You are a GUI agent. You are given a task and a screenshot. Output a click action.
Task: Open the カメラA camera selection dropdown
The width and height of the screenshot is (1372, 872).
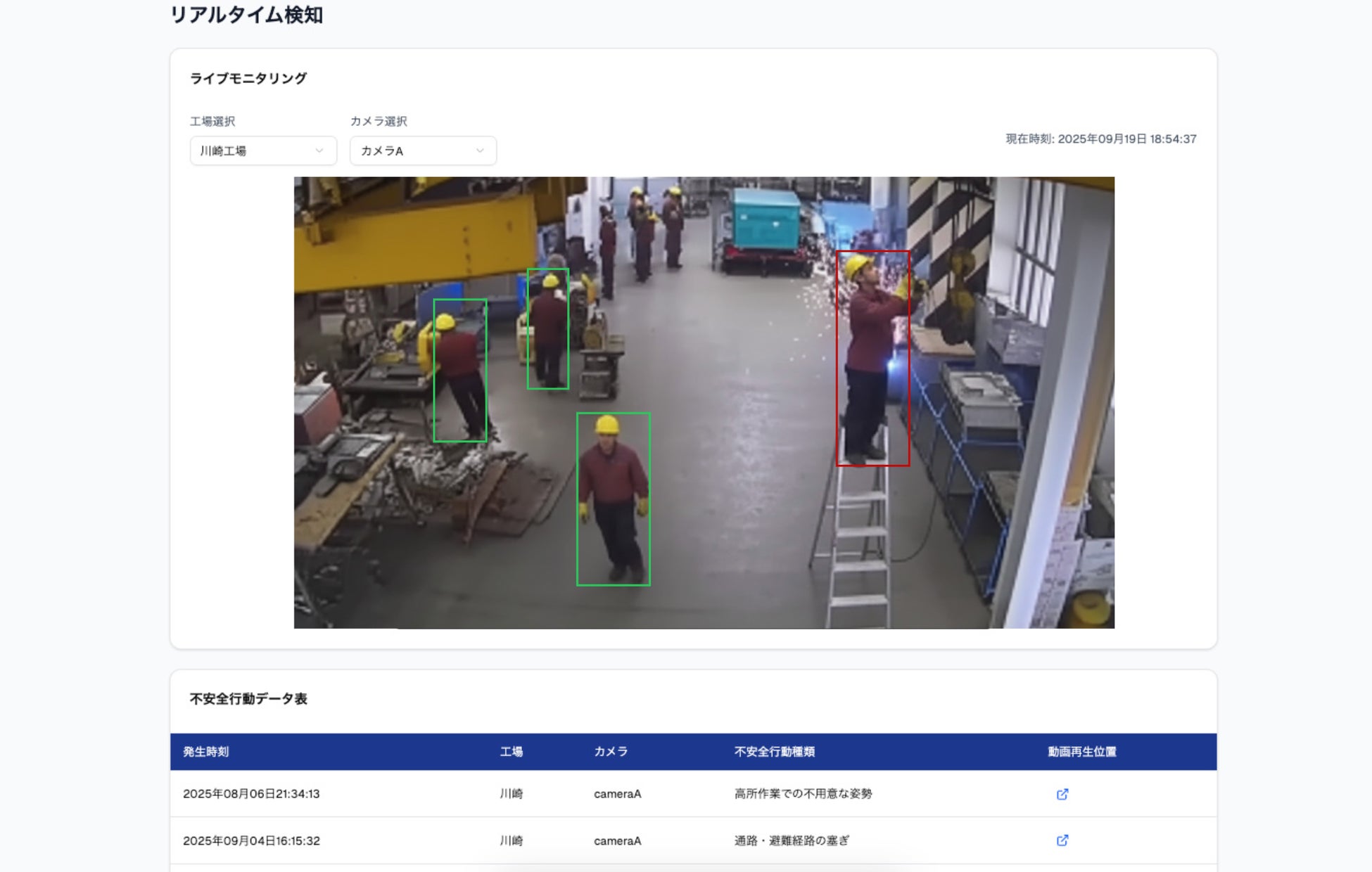(423, 150)
